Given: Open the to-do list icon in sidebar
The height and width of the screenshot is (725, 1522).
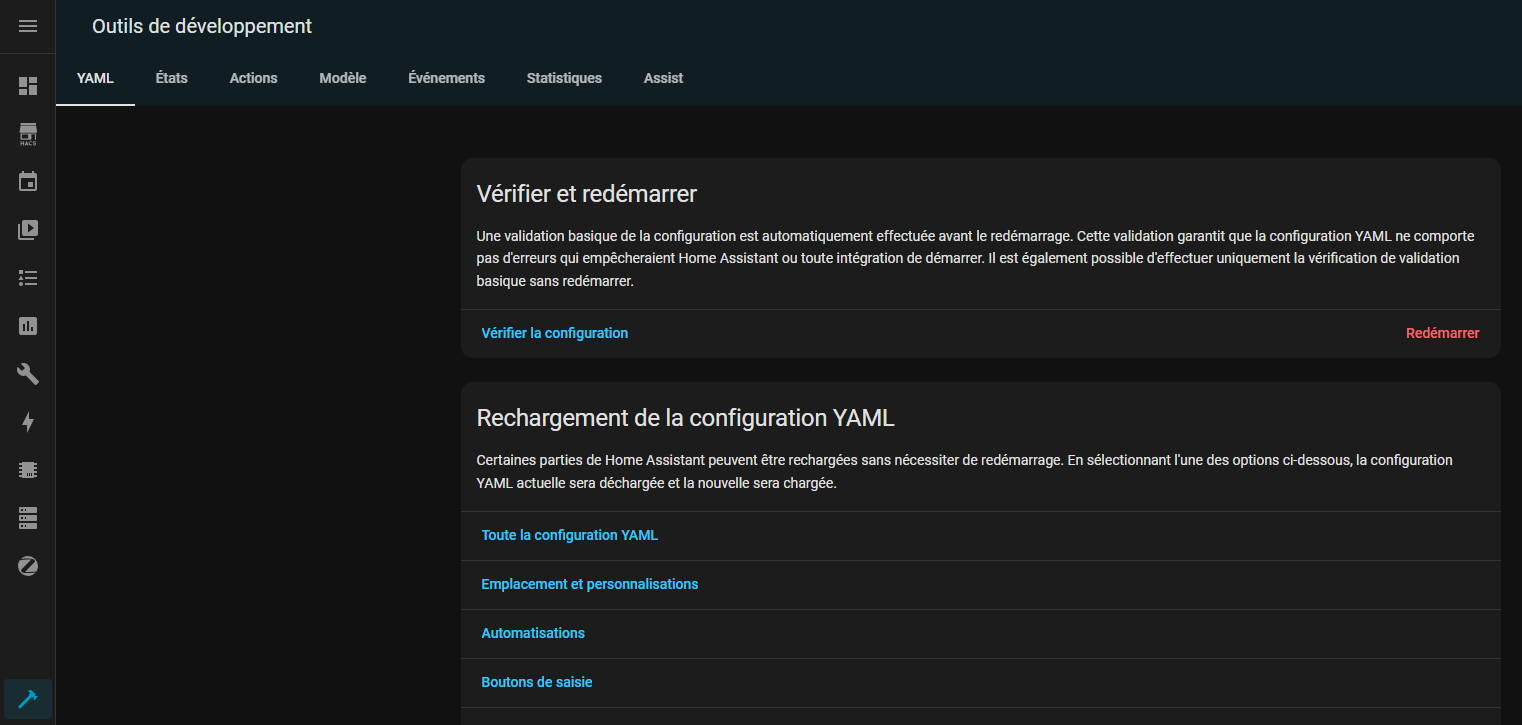Looking at the screenshot, I should click(x=28, y=278).
